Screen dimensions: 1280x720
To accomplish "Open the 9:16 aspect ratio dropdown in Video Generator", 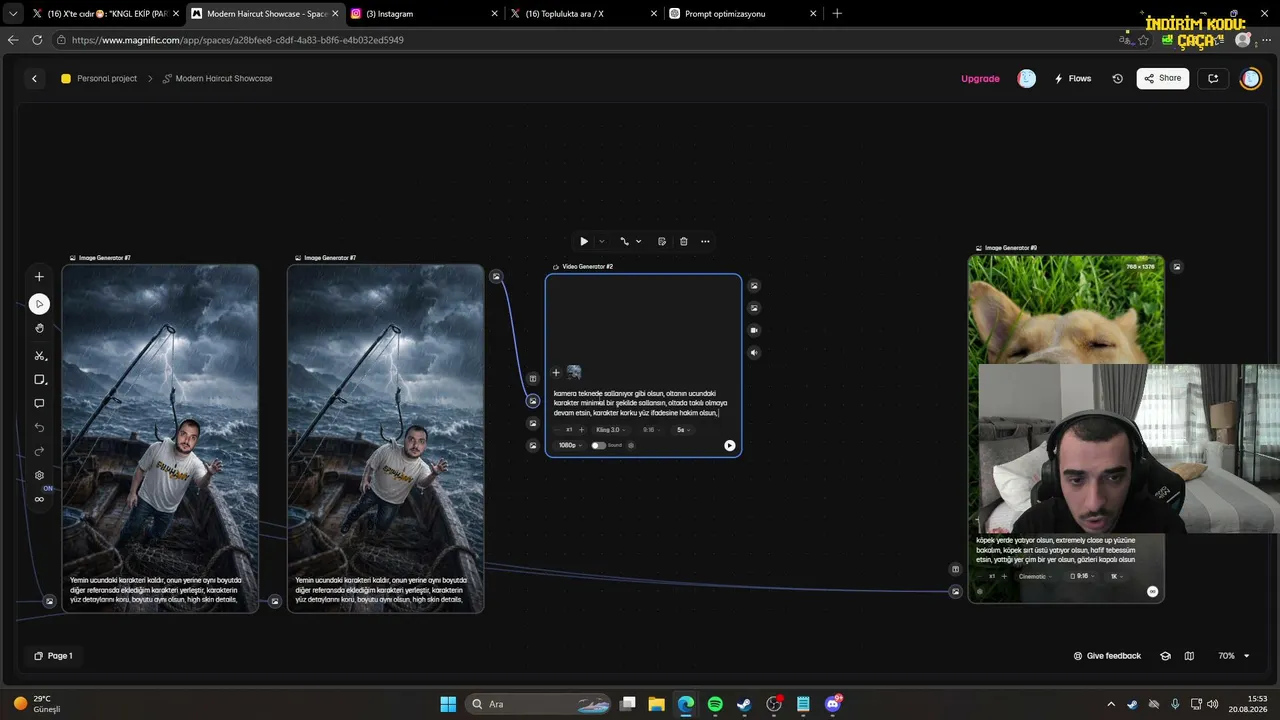I will tap(651, 430).
